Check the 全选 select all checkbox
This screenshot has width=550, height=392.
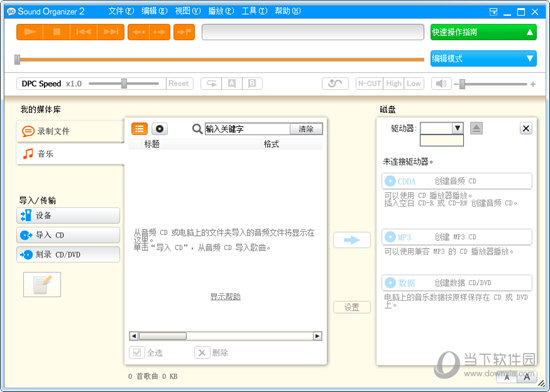pyautogui.click(x=137, y=352)
